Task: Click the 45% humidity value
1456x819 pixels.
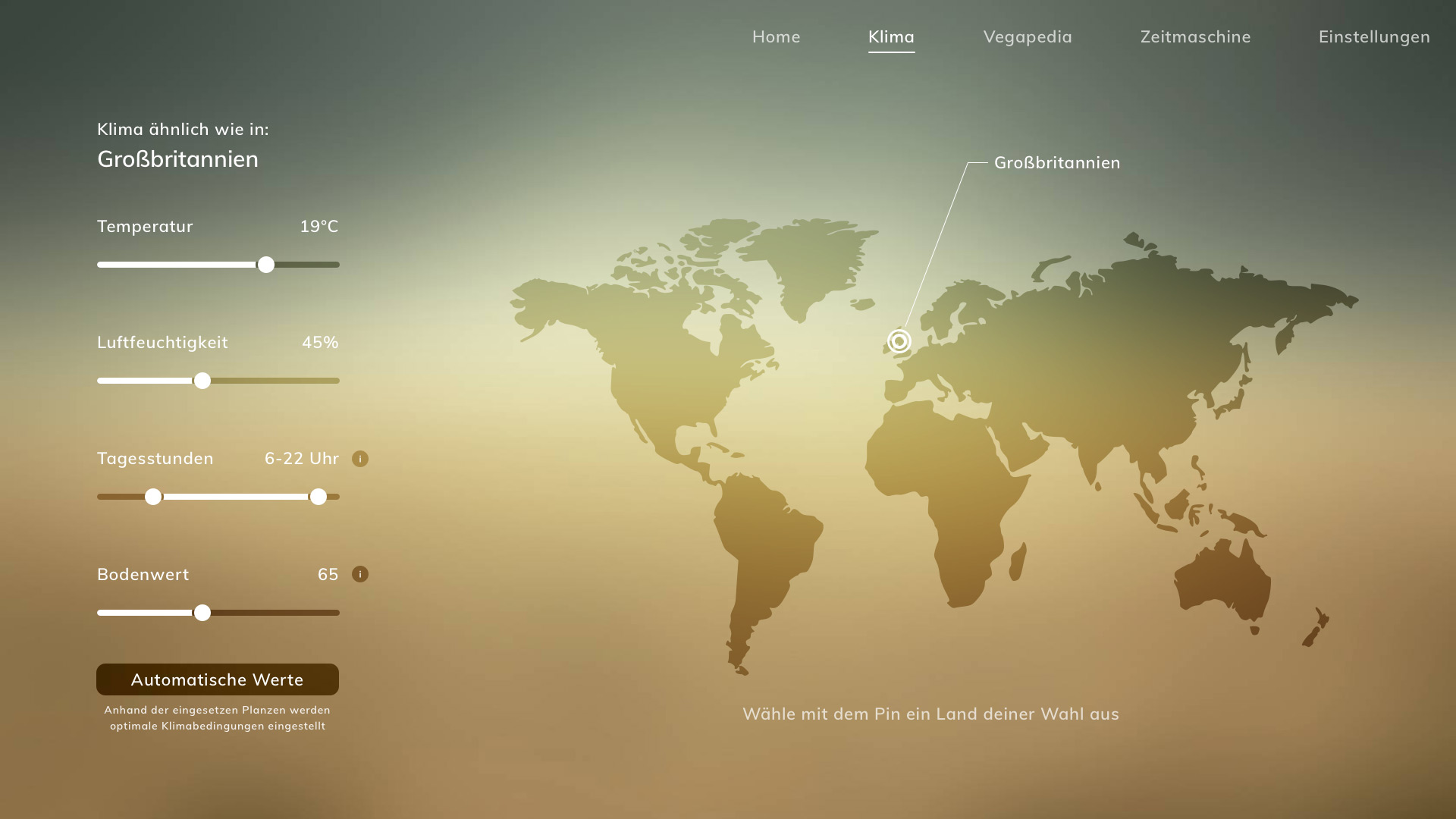Action: [x=320, y=342]
